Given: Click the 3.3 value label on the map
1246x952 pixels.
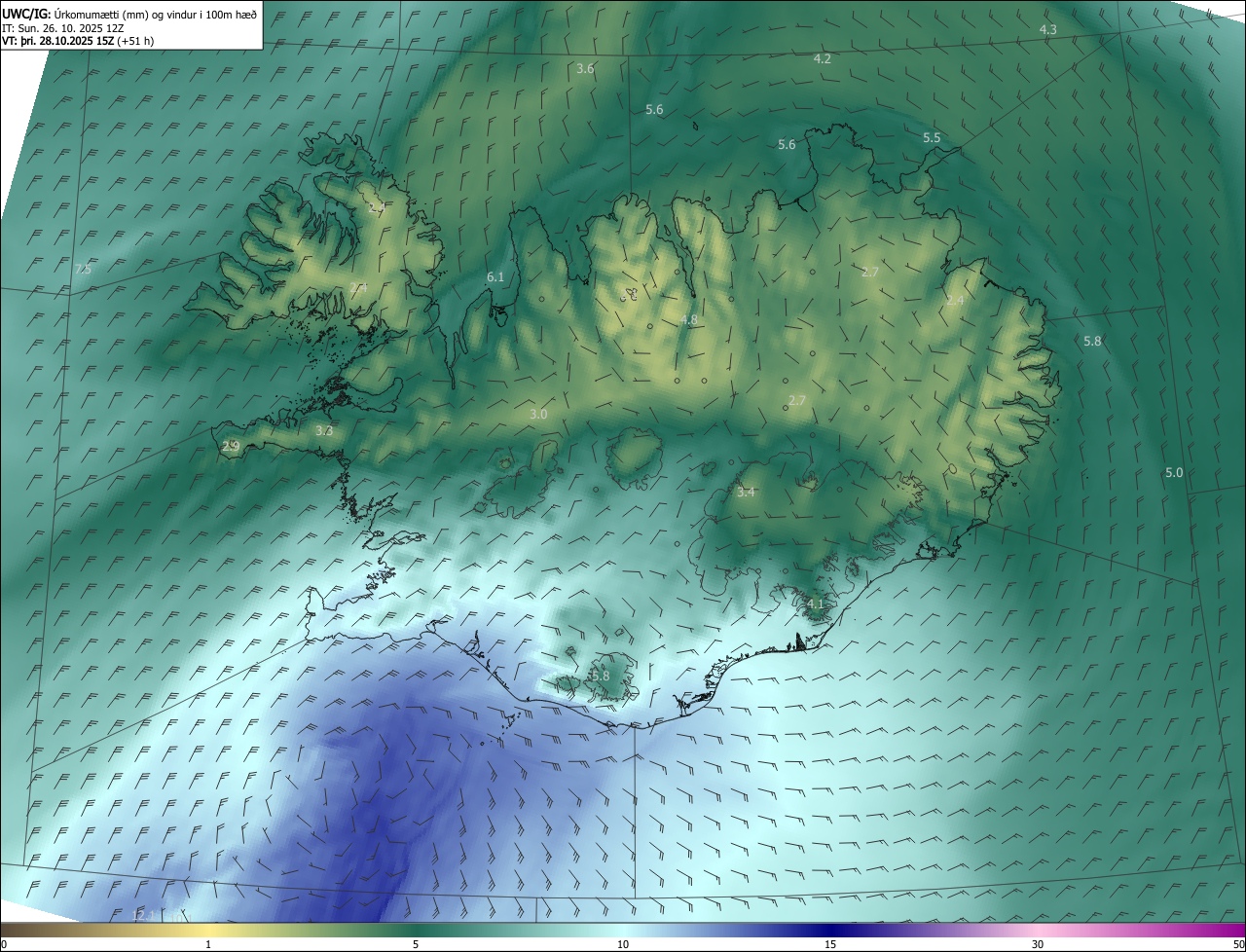Looking at the screenshot, I should (324, 430).
